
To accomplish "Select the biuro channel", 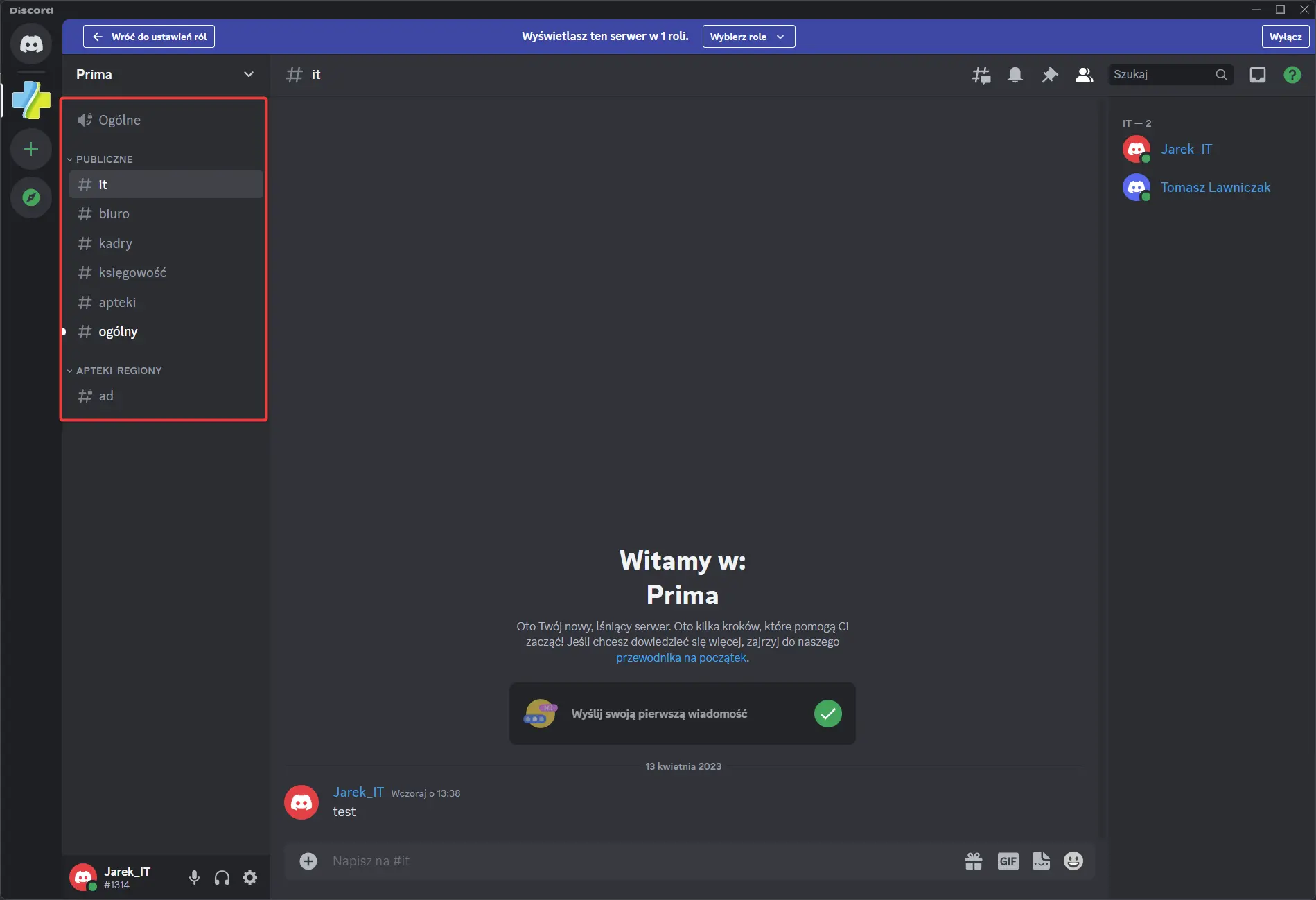I will (x=166, y=213).
